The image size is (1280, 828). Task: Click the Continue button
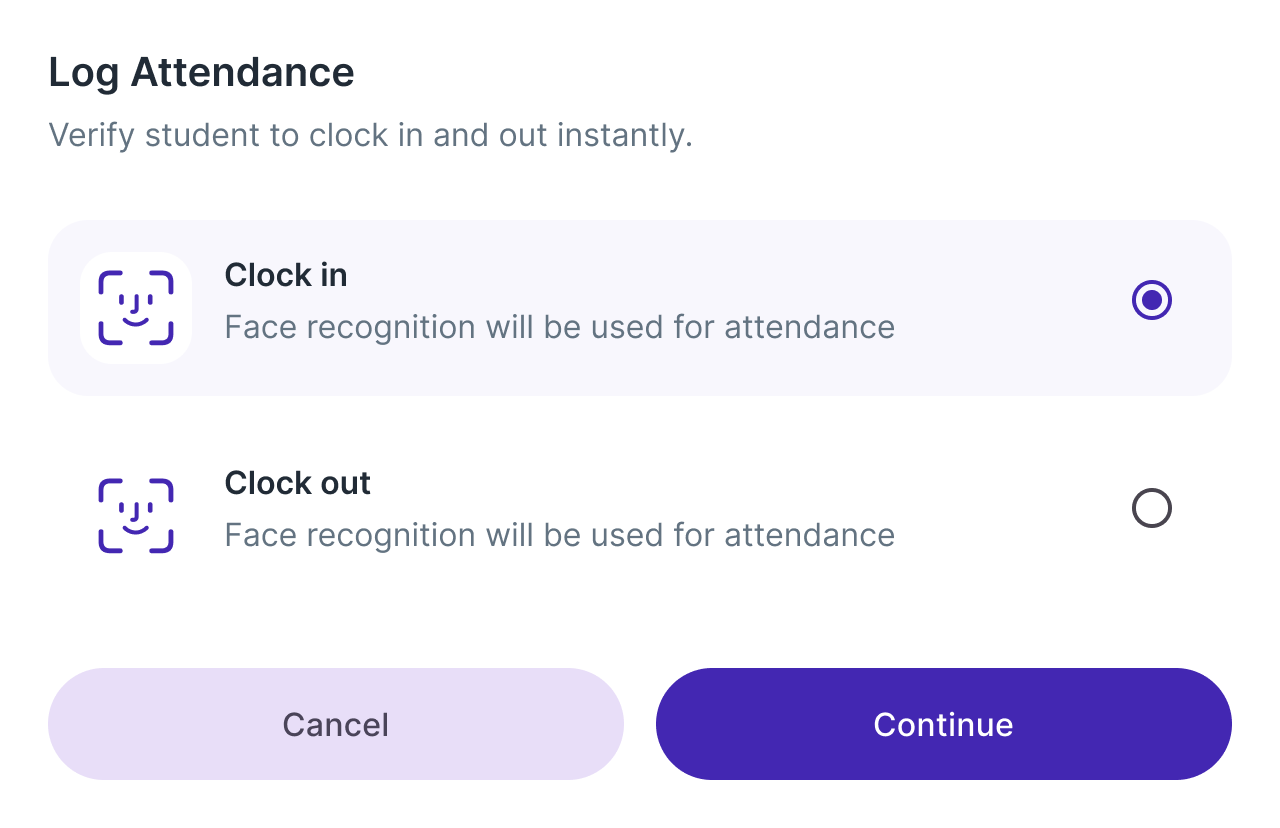click(x=944, y=724)
